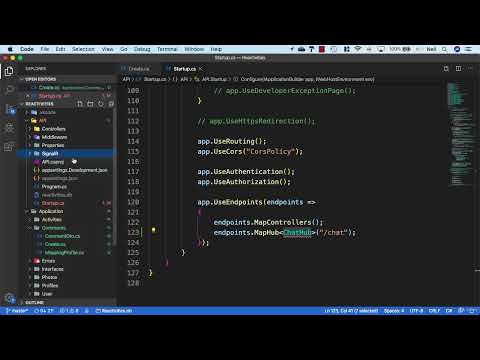Screen dimensions: 480x360
Task: Click the master branch in status bar
Action: (17, 311)
